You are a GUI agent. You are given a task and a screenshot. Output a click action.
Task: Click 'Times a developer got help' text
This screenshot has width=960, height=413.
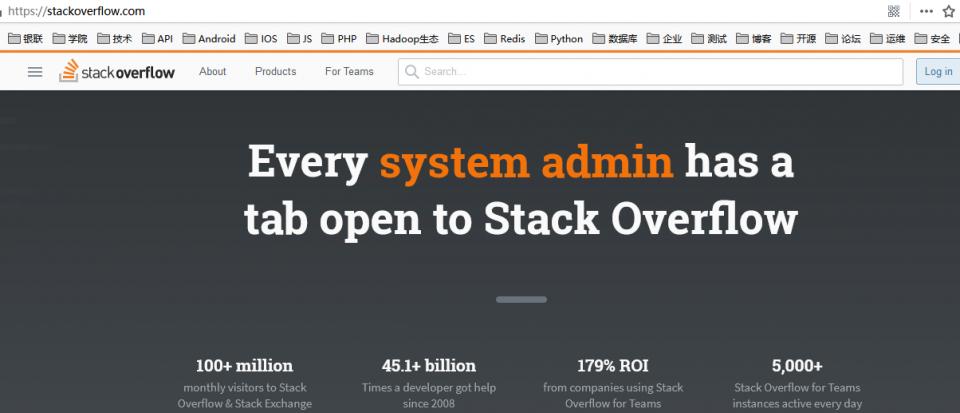429,387
